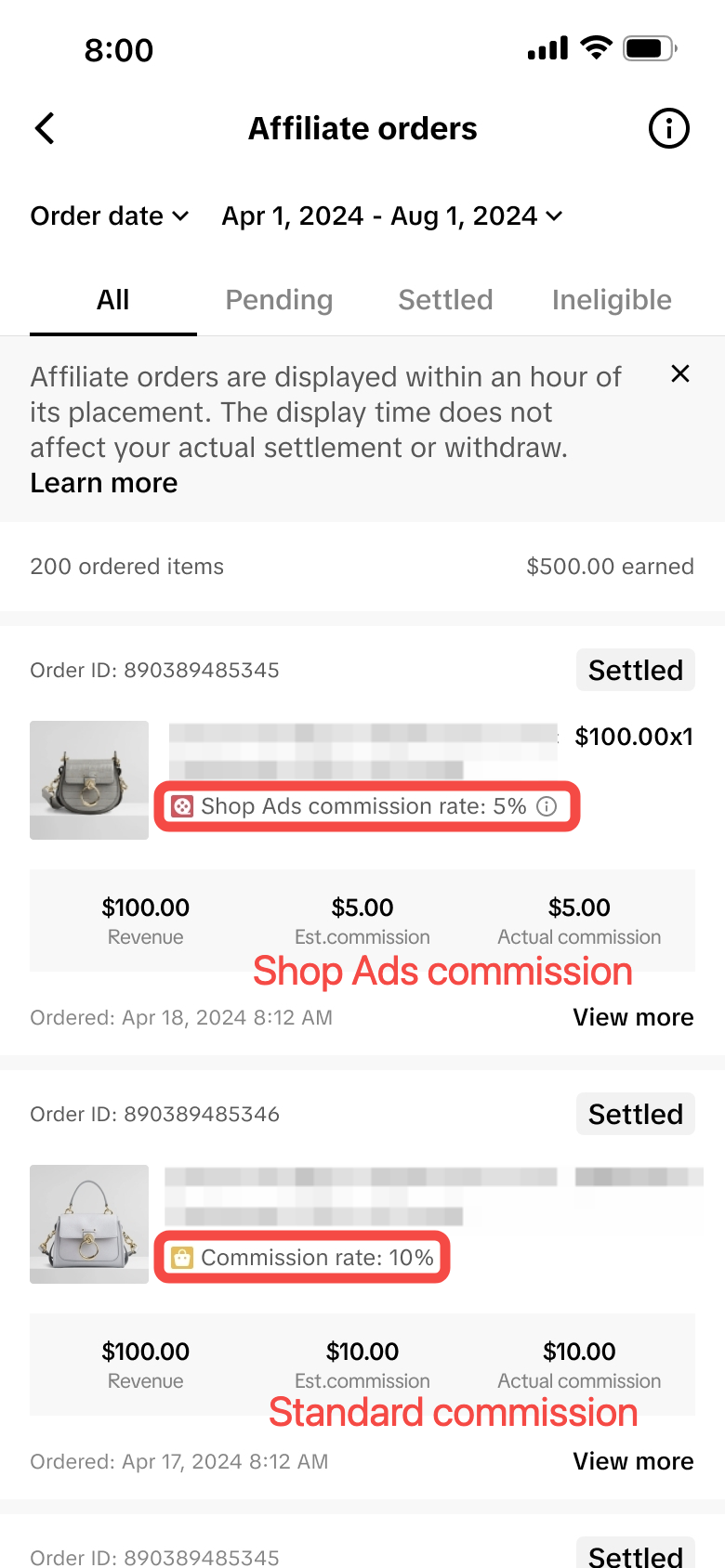This screenshot has width=725, height=1568.
Task: Open the Apr 1 – Aug 1 date range picker
Action: [391, 216]
